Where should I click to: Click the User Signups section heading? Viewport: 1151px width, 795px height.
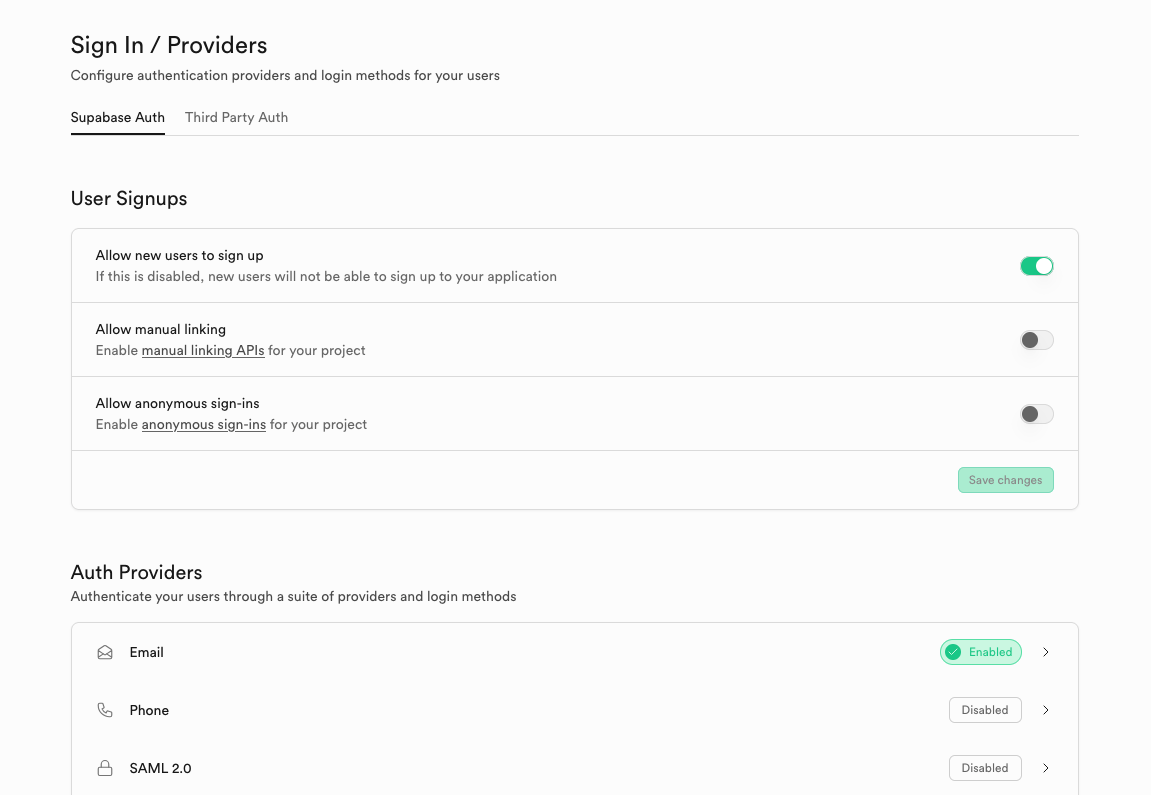click(128, 199)
